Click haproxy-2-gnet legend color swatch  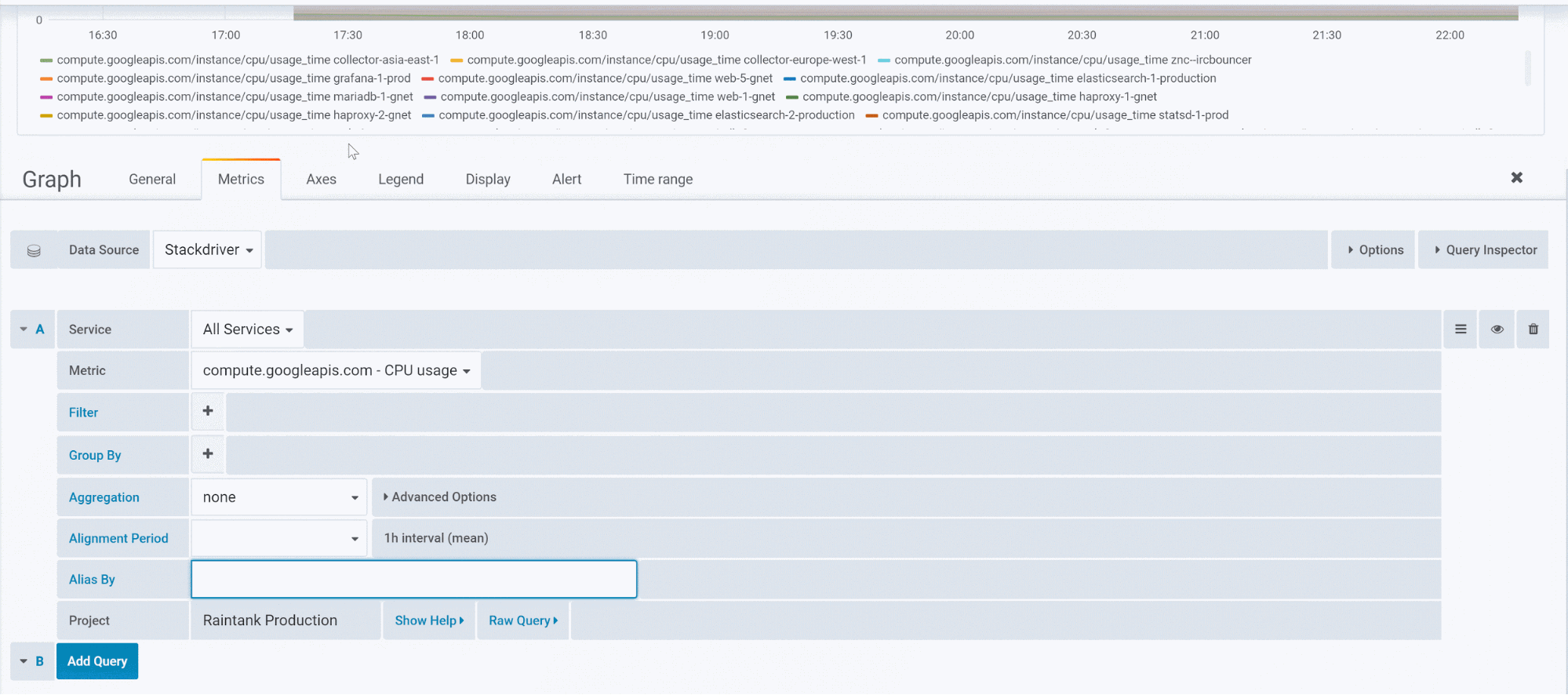point(46,115)
